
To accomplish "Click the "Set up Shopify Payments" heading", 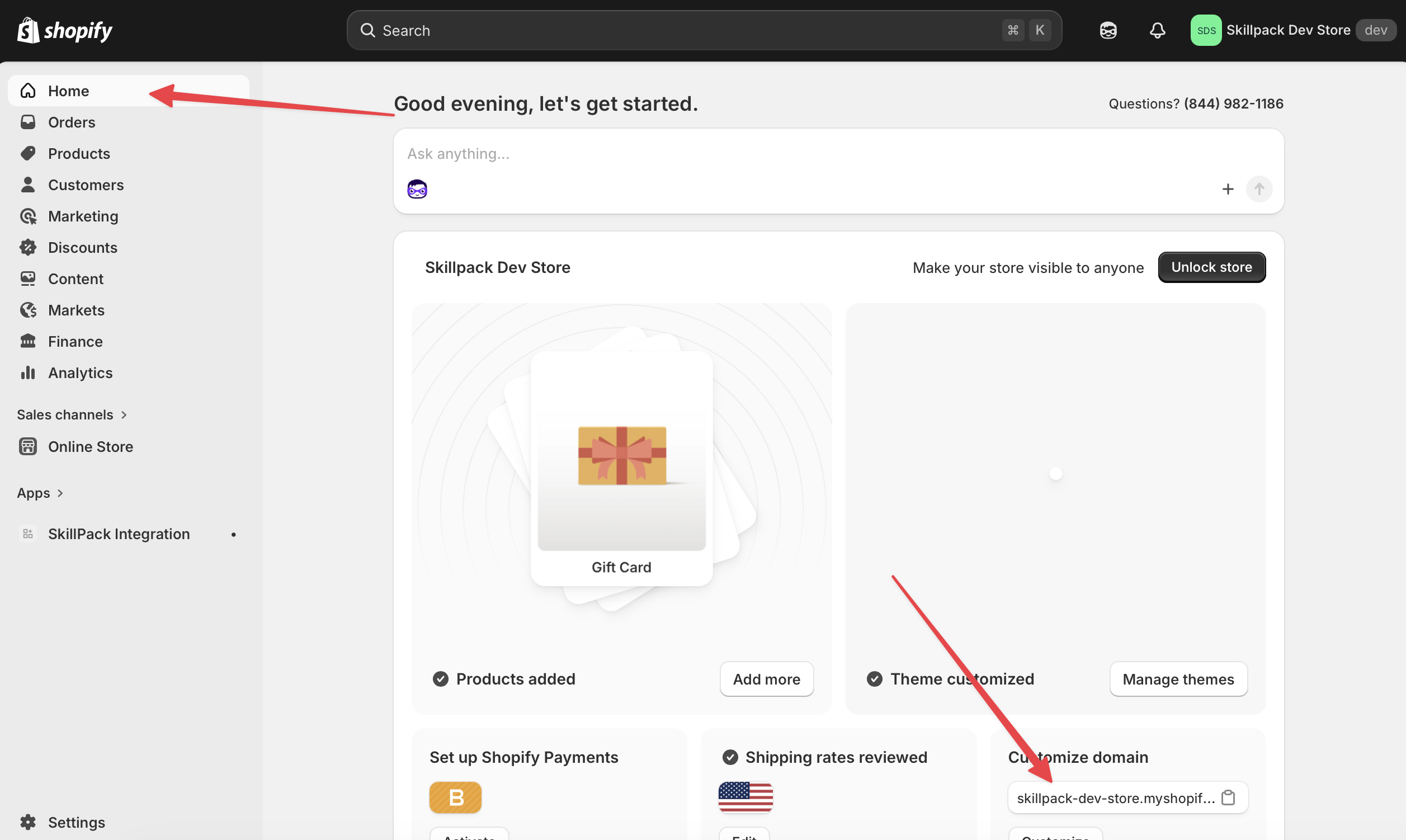I will click(523, 757).
